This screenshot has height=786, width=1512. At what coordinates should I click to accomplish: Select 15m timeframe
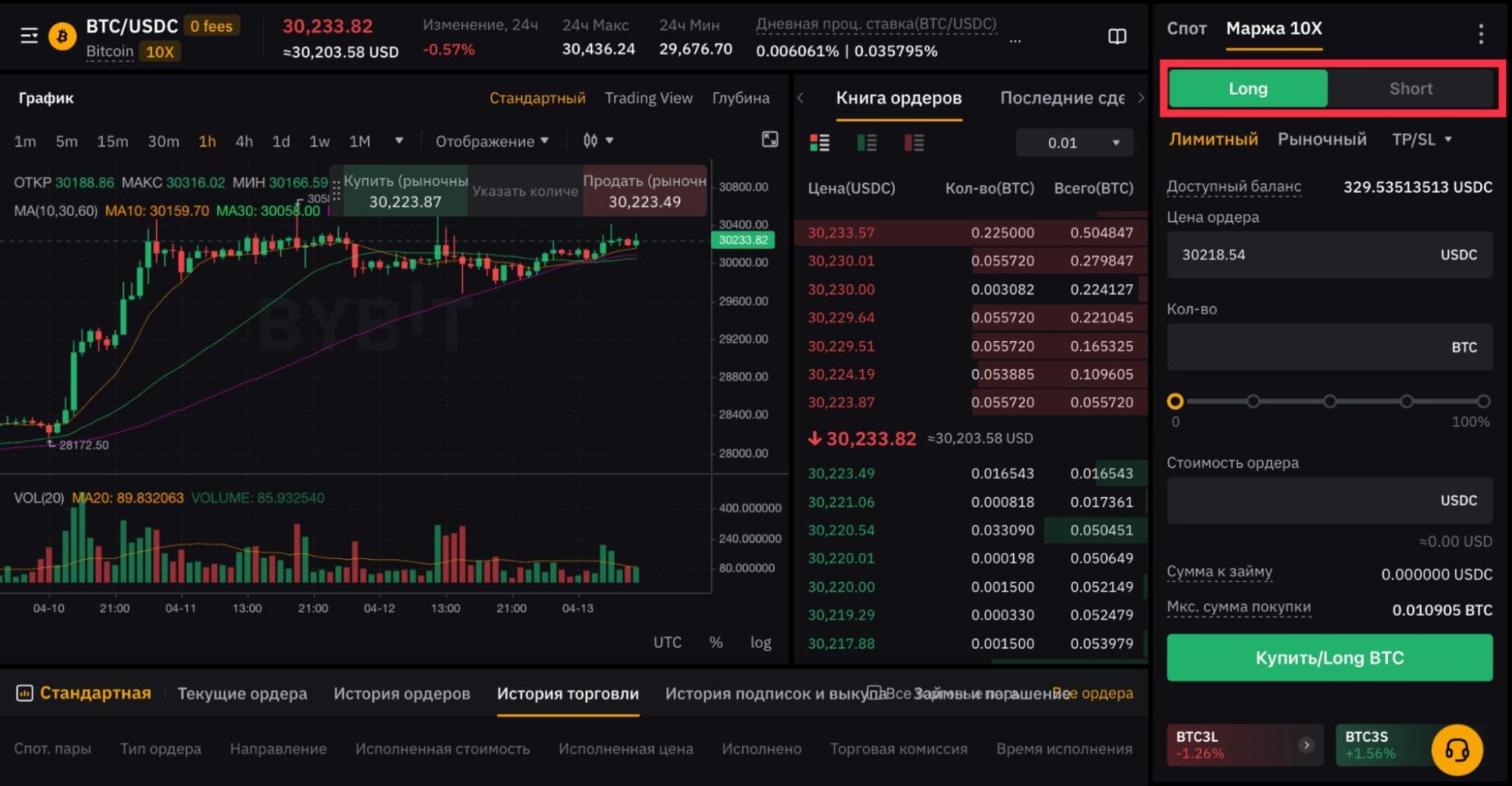pos(112,141)
